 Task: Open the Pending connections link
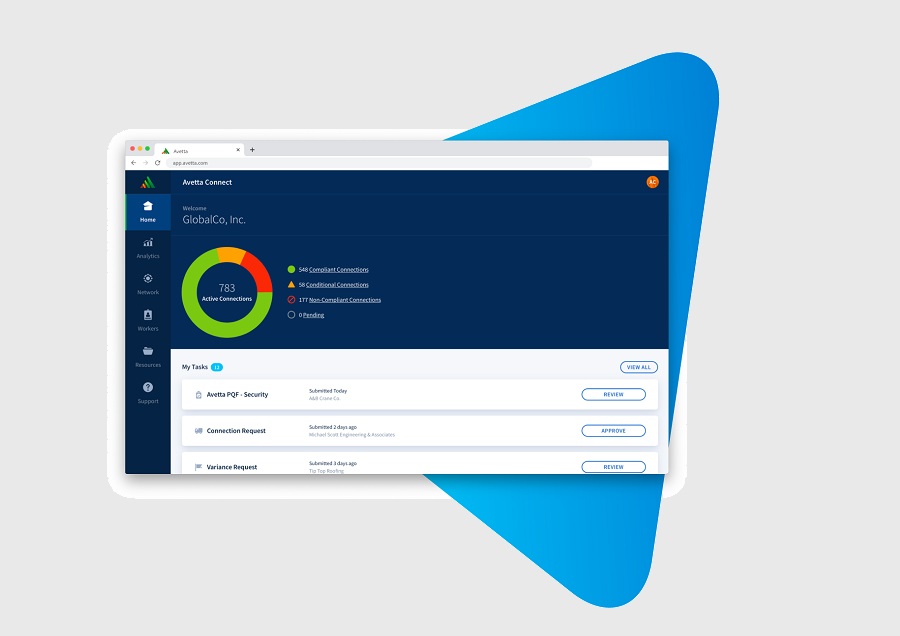(x=313, y=315)
